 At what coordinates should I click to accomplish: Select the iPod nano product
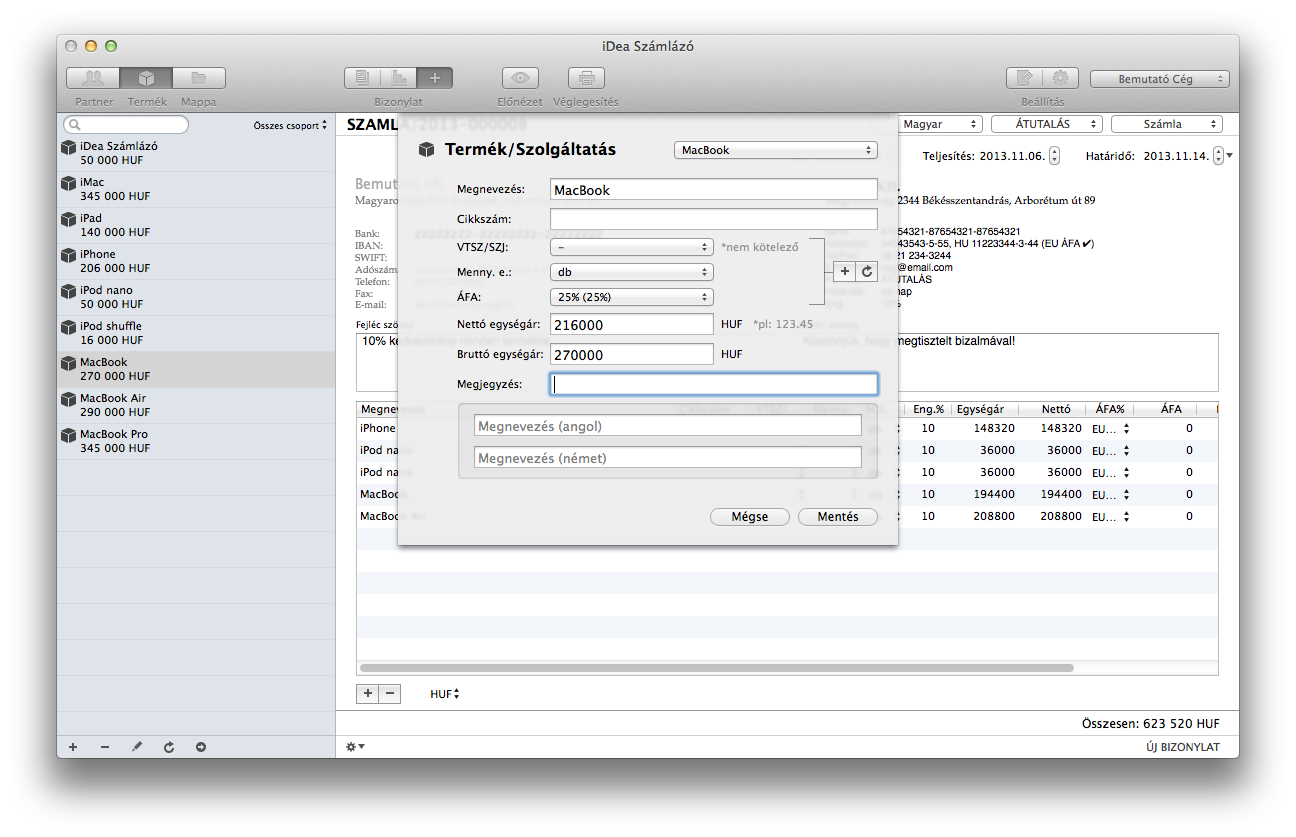[196, 297]
